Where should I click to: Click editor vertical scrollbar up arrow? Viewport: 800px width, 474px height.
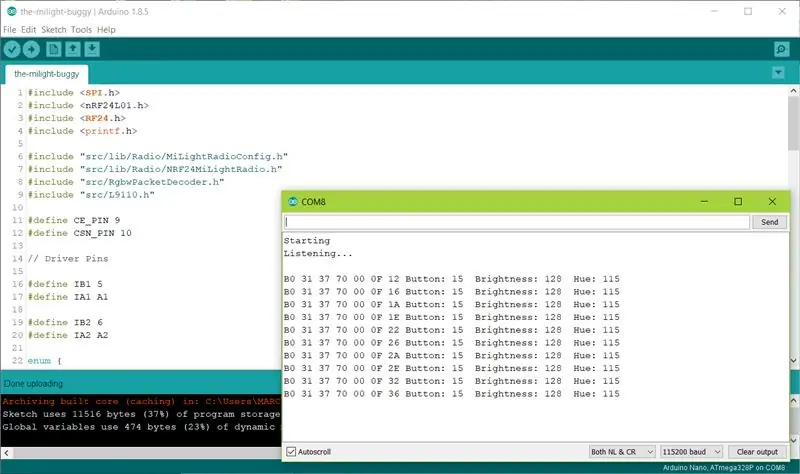pyautogui.click(x=793, y=91)
